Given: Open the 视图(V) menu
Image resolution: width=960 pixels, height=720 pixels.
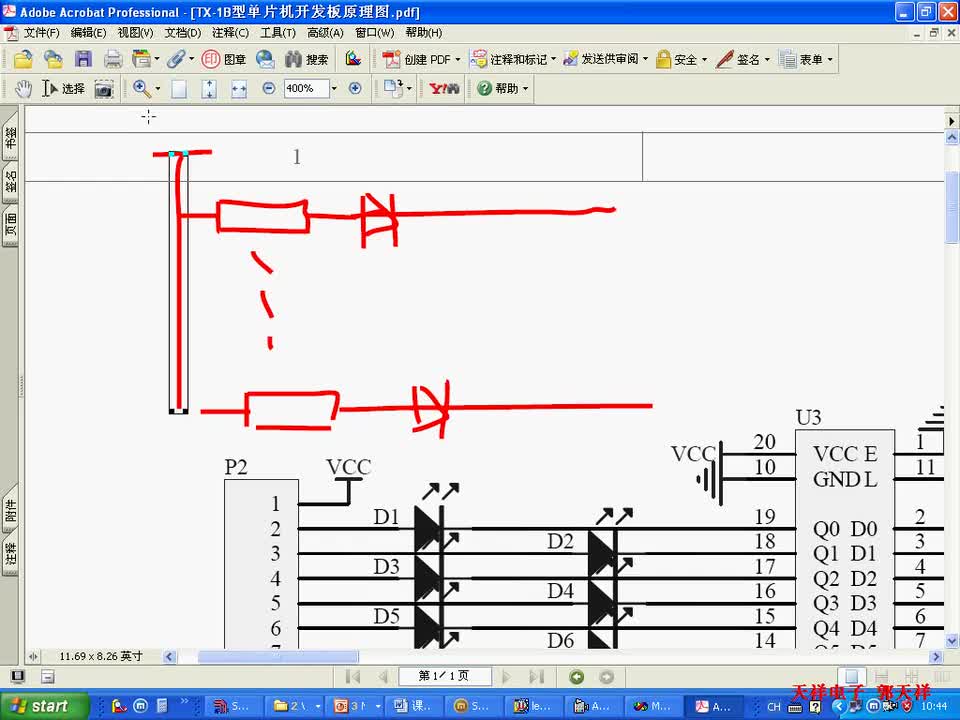Looking at the screenshot, I should pos(135,32).
